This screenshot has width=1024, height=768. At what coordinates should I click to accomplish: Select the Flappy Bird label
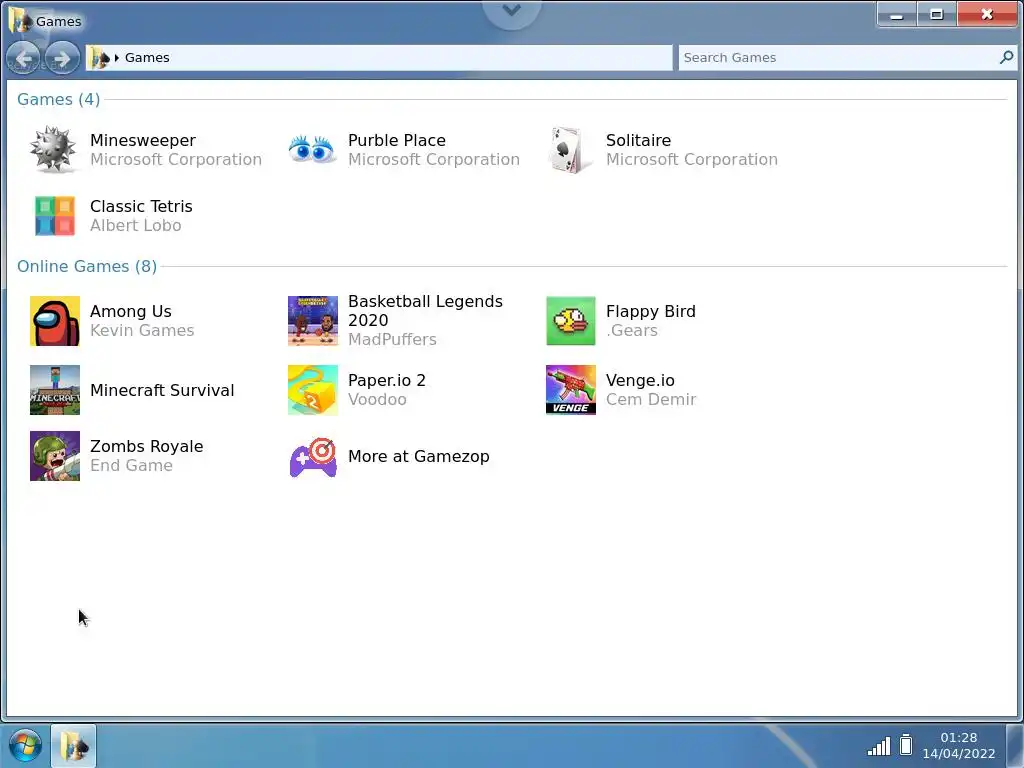pyautogui.click(x=651, y=312)
